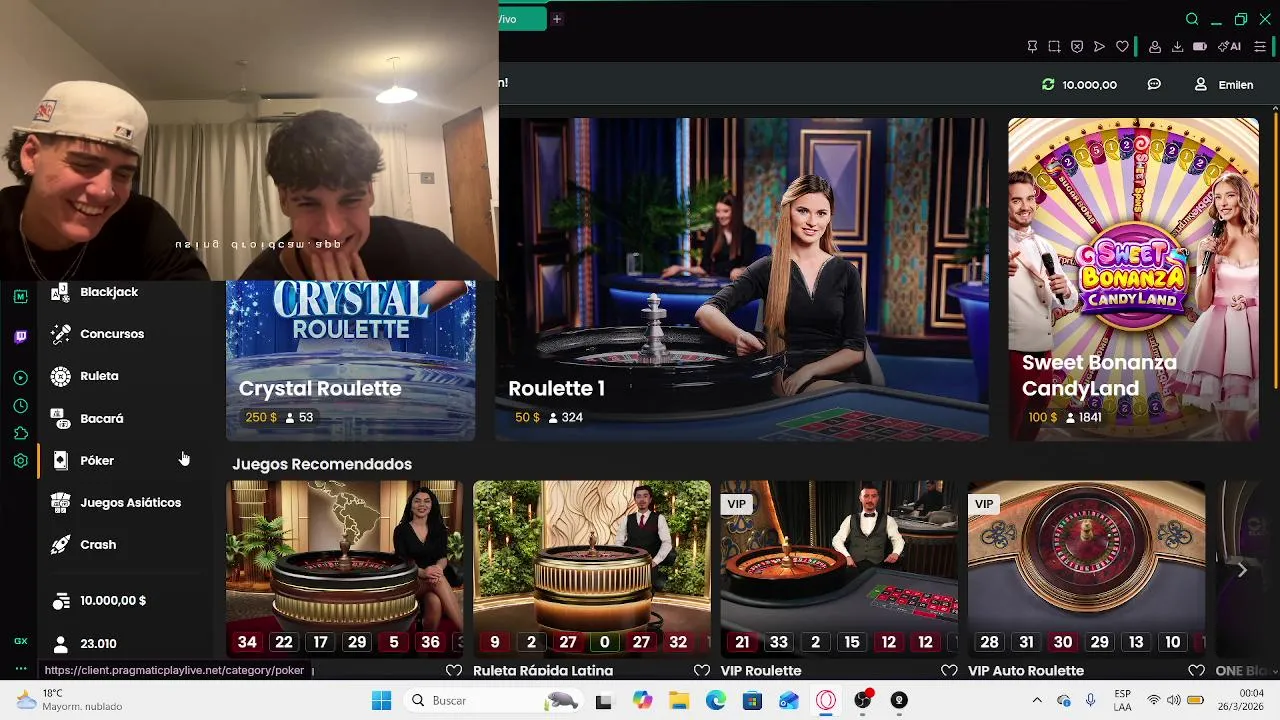Click the Ruleta wheel icon
This screenshot has width=1280, height=720.
click(x=60, y=376)
